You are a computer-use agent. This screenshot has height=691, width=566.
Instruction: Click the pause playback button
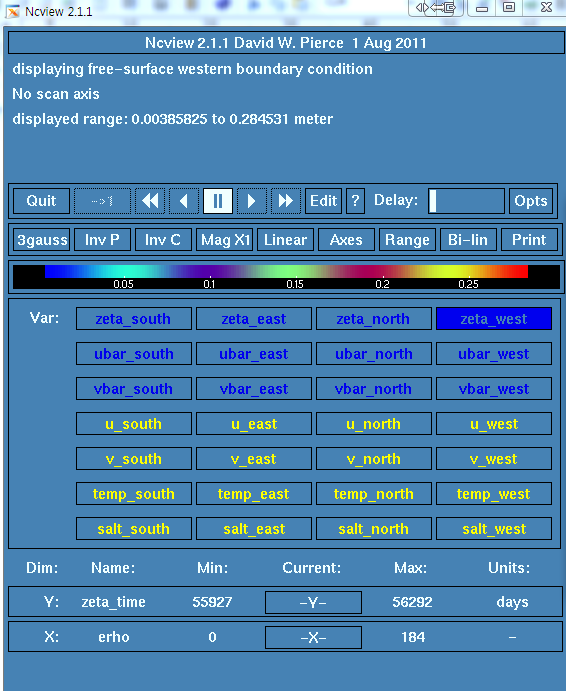(x=218, y=201)
